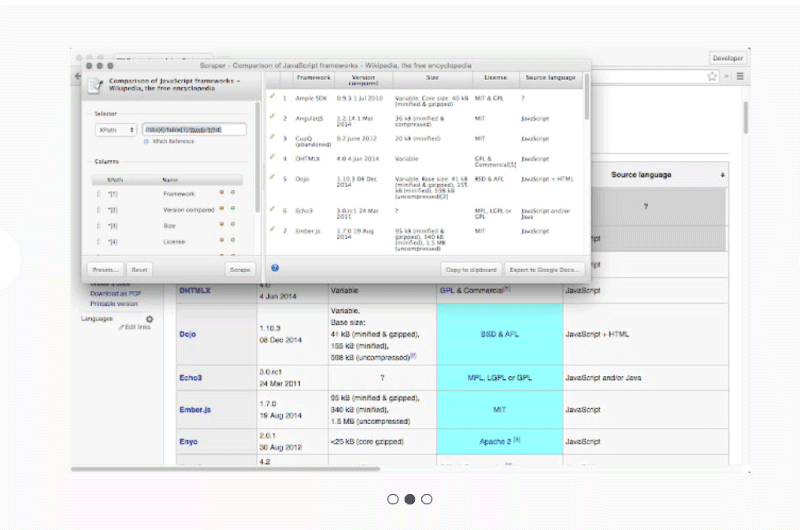The image size is (800, 530).
Task: Click the highlighted BSD & AFL license cell
Action: coord(499,334)
